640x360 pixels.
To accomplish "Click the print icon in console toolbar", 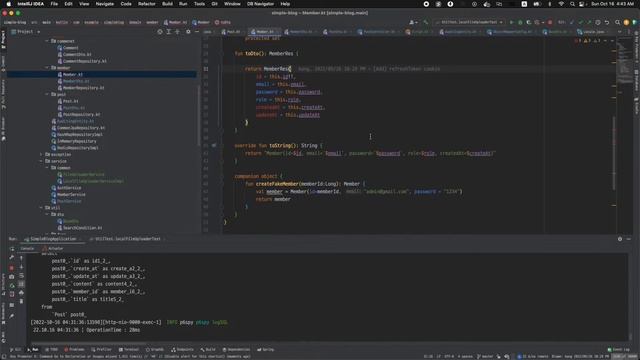I will click(x=21, y=292).
